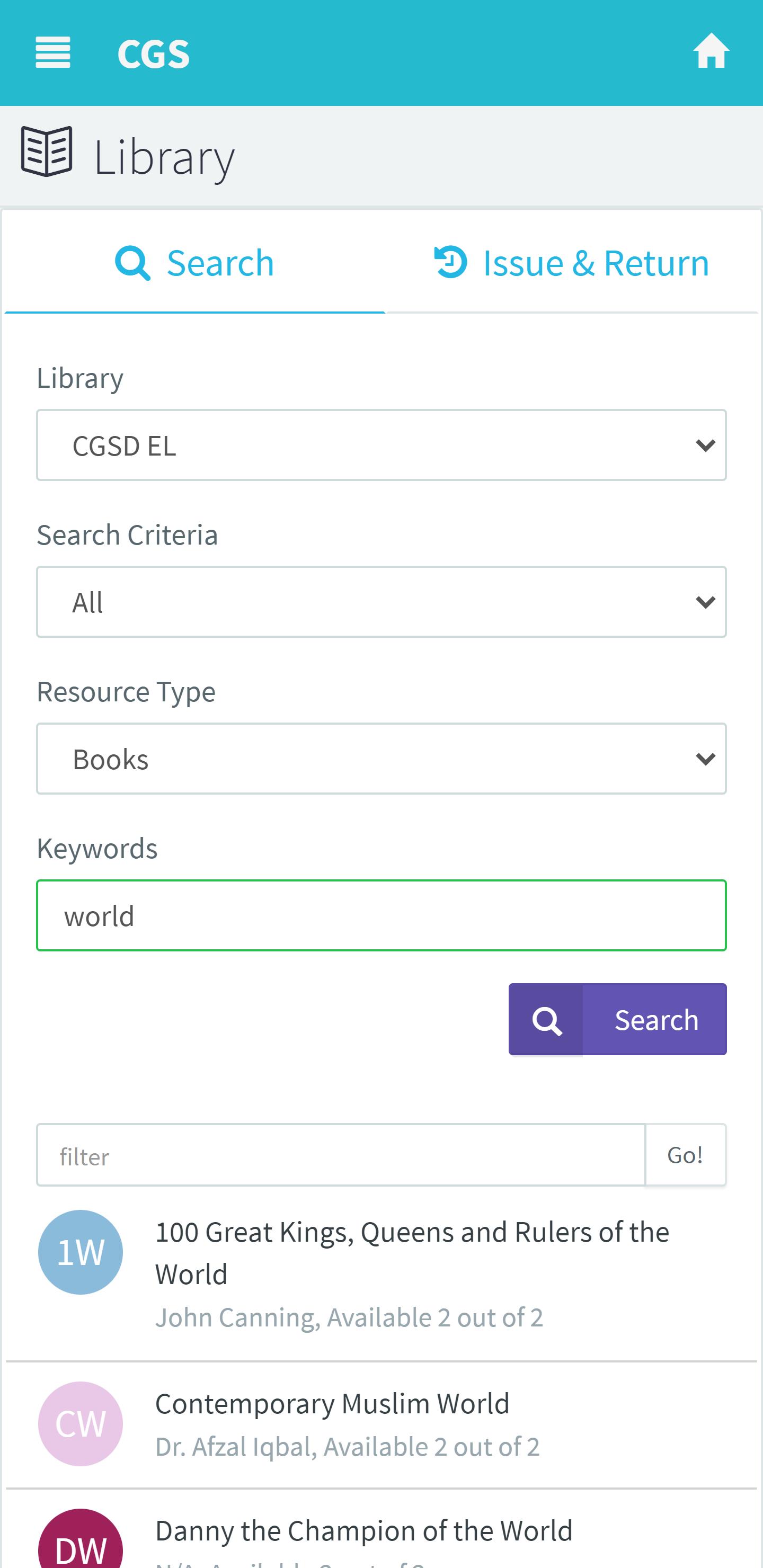Switch to the Search tab
Screen dimensions: 763x1568
195,264
